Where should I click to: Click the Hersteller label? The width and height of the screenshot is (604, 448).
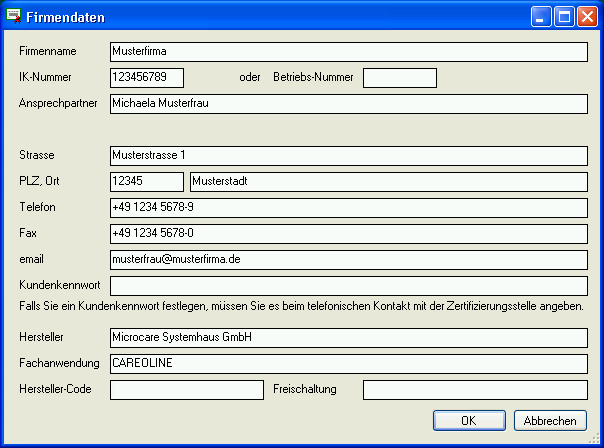click(41, 337)
